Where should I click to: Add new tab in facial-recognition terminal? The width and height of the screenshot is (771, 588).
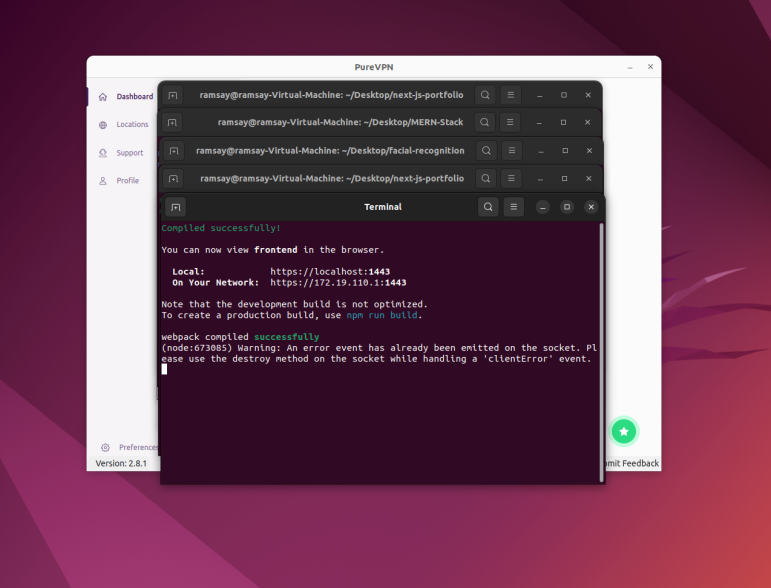coord(174,151)
